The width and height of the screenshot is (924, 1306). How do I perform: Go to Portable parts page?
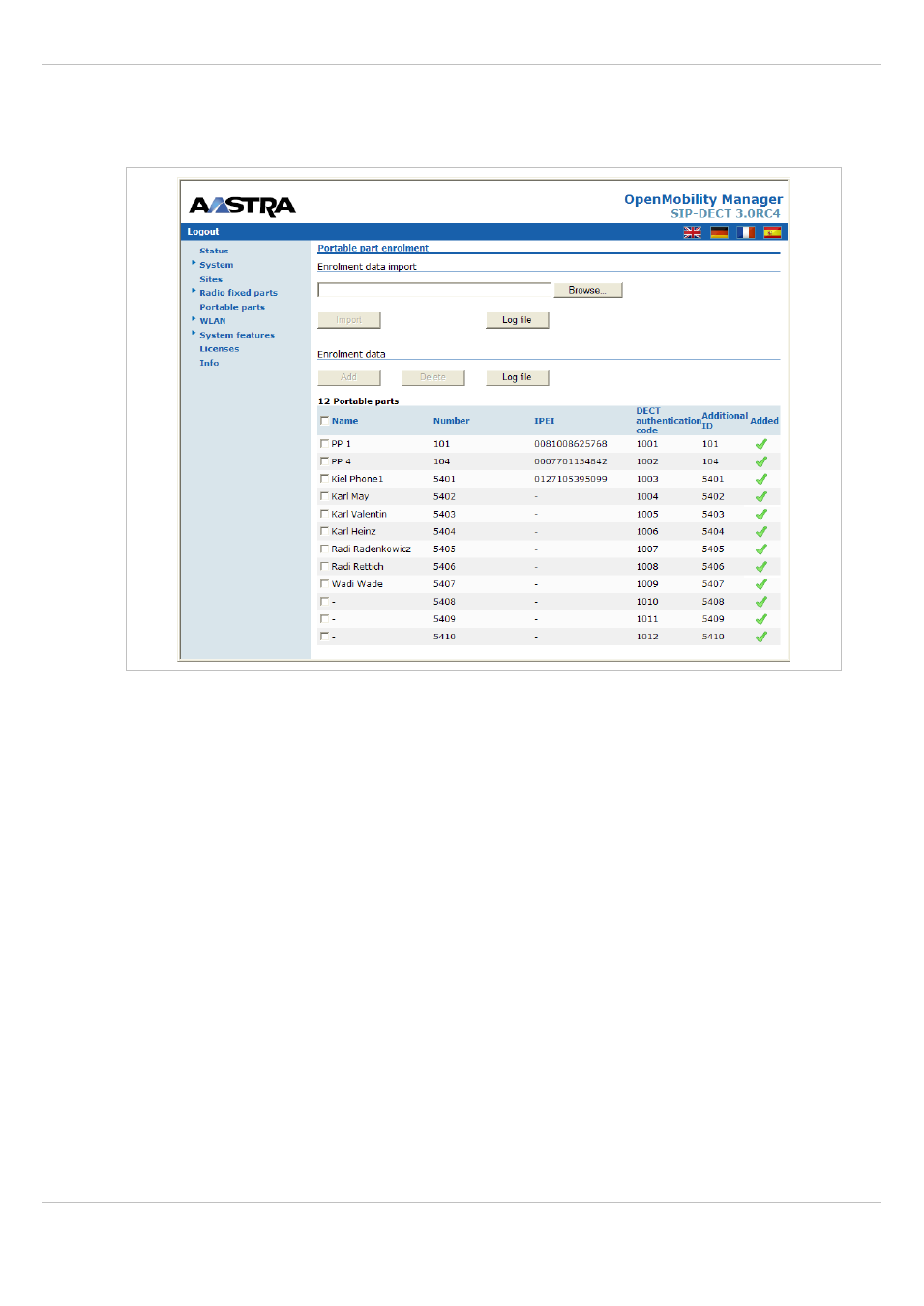232,307
